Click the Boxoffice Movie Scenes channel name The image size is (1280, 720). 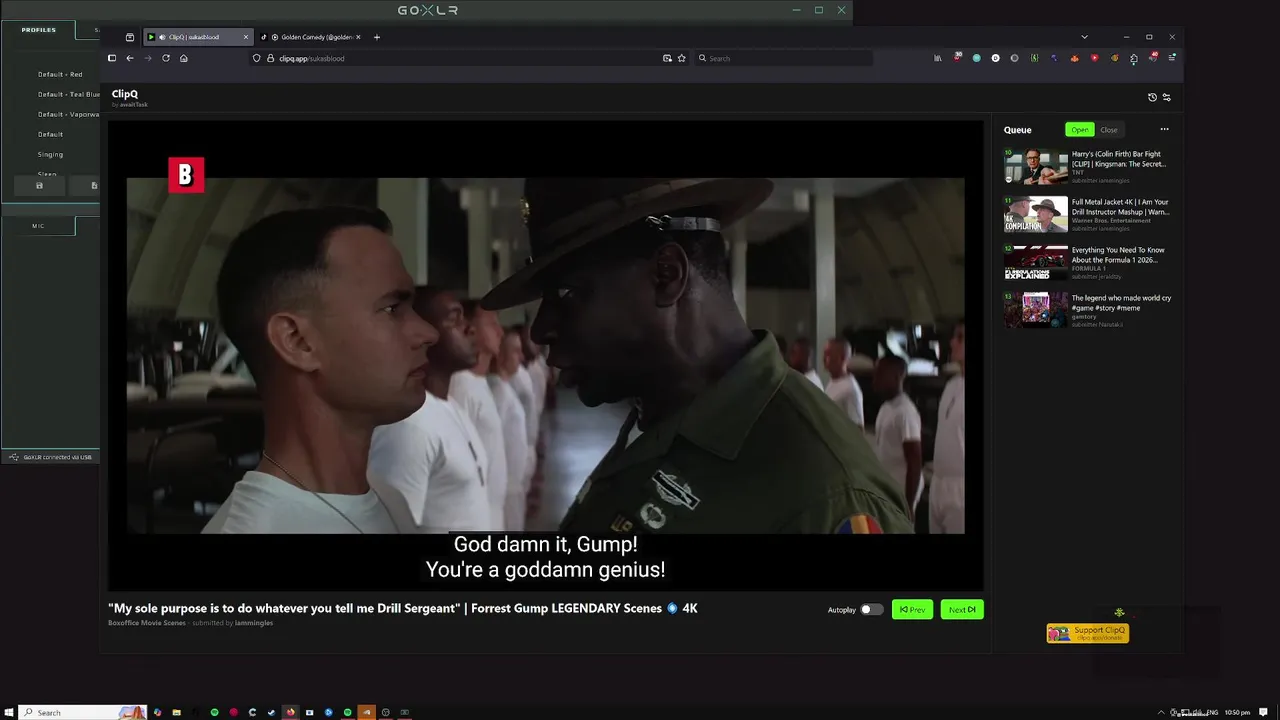click(x=147, y=623)
